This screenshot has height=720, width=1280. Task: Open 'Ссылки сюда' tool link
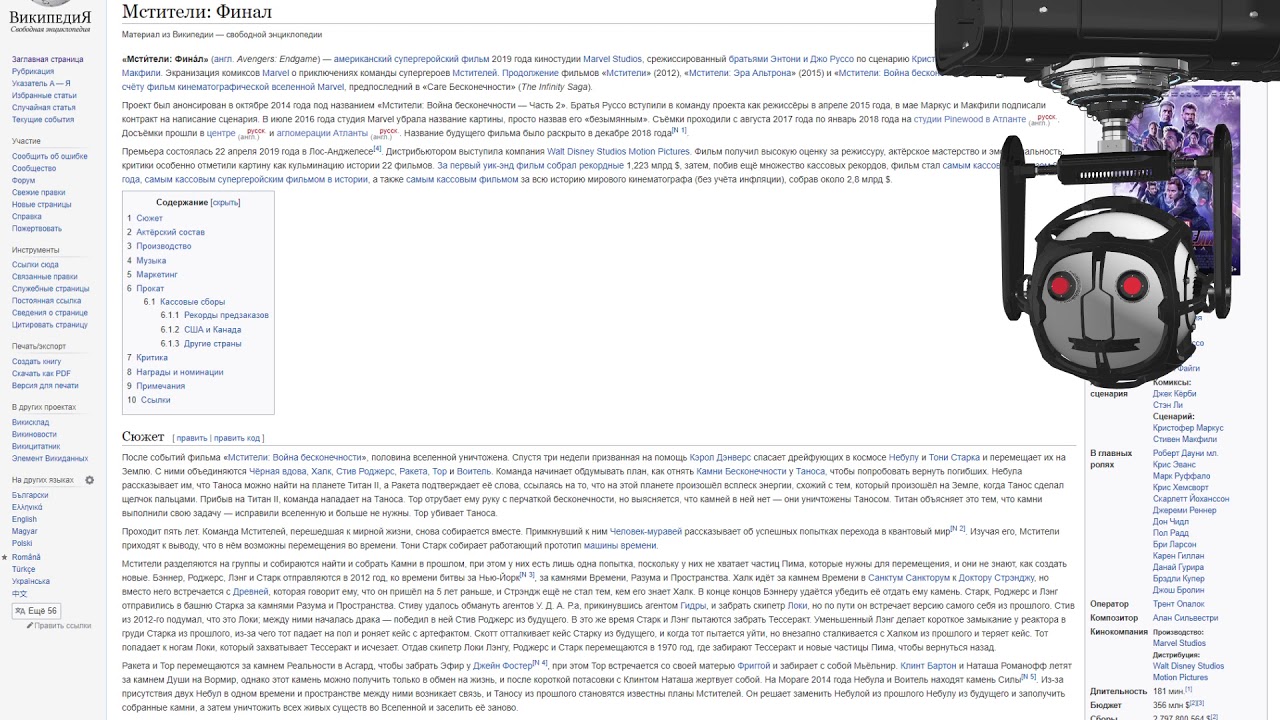tap(35, 265)
